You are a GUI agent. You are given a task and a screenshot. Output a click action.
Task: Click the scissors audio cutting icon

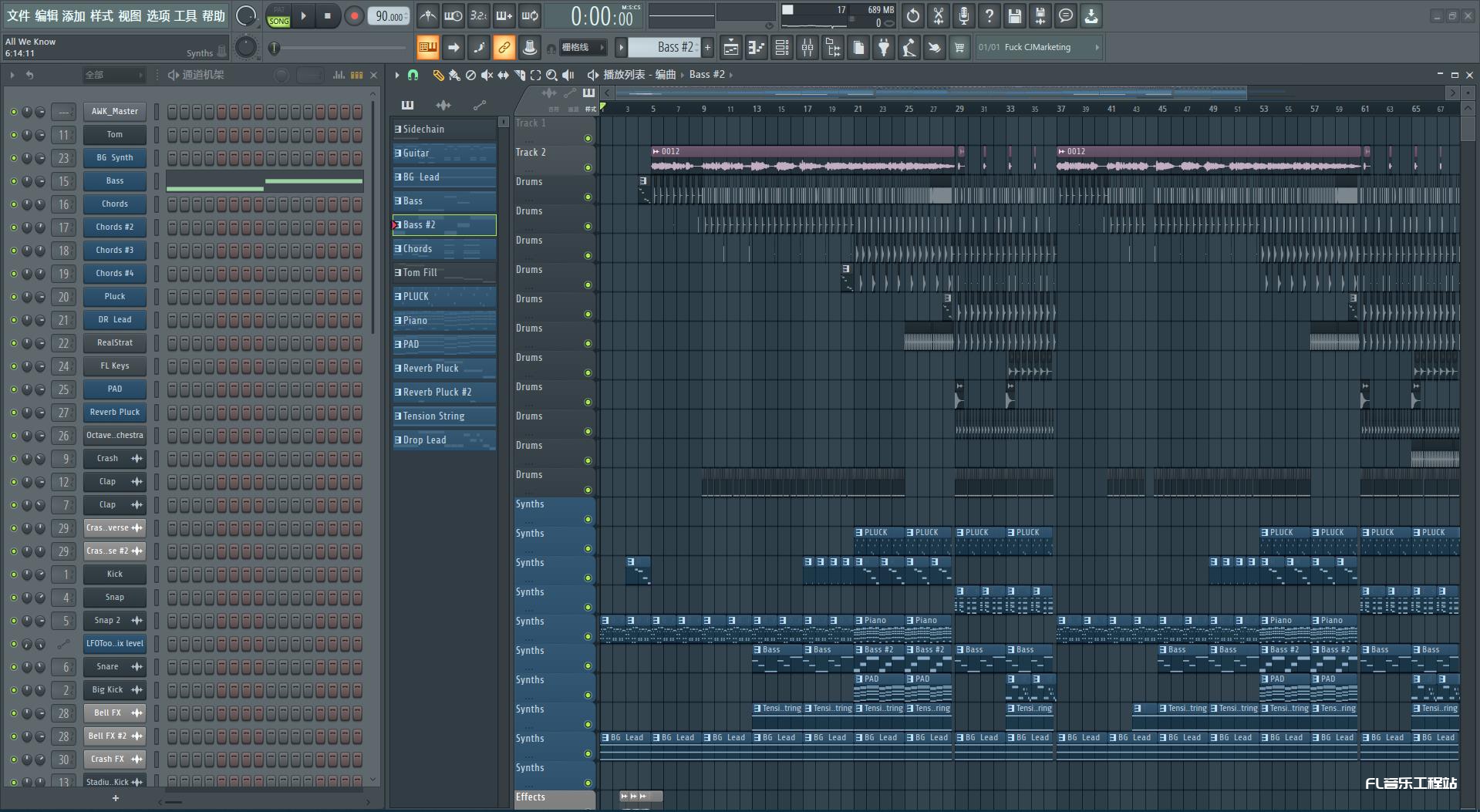(938, 15)
